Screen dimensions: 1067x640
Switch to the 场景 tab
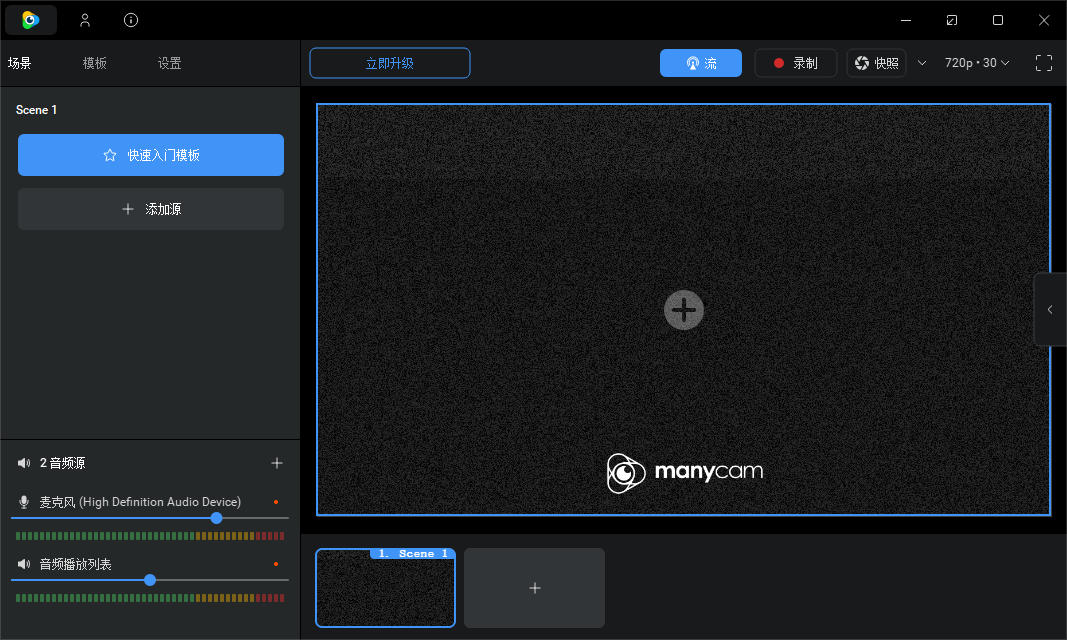[x=20, y=63]
